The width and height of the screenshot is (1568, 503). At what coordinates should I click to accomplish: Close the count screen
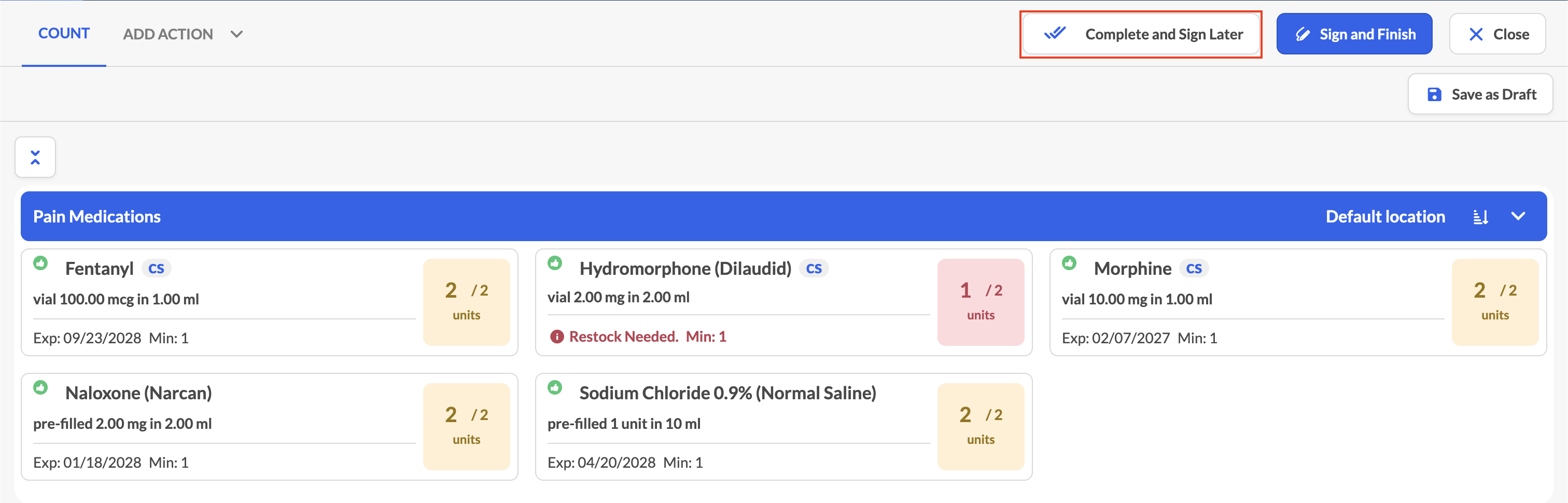tap(1497, 34)
